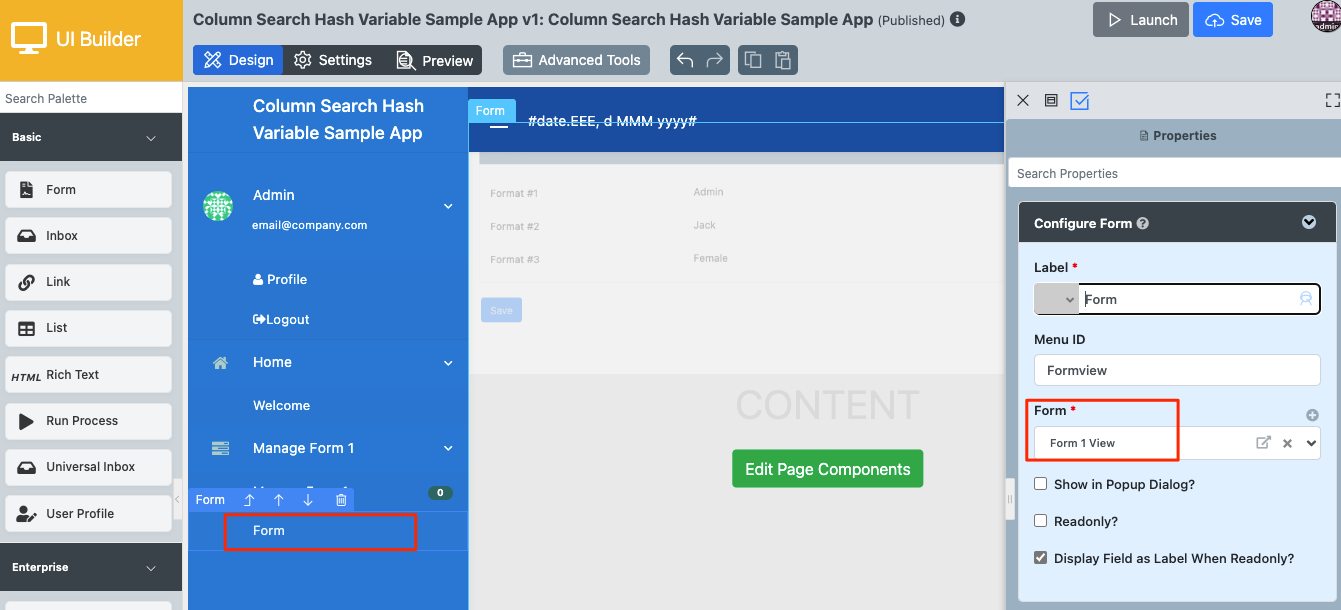This screenshot has height=610, width=1341.
Task: Launch the app
Action: 1140,20
